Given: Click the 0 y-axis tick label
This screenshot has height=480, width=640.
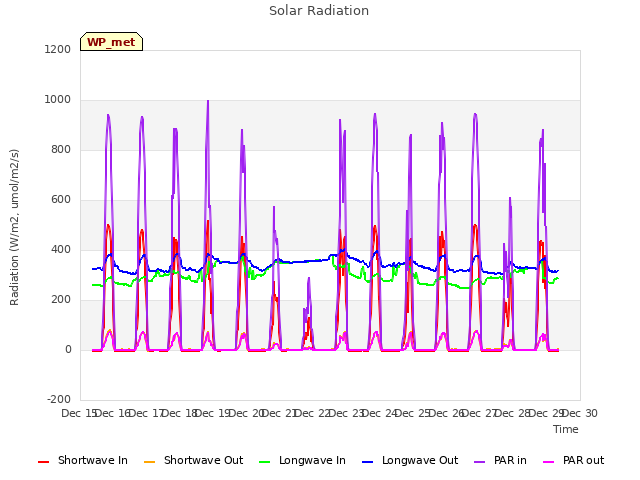Looking at the screenshot, I should click(x=68, y=349).
